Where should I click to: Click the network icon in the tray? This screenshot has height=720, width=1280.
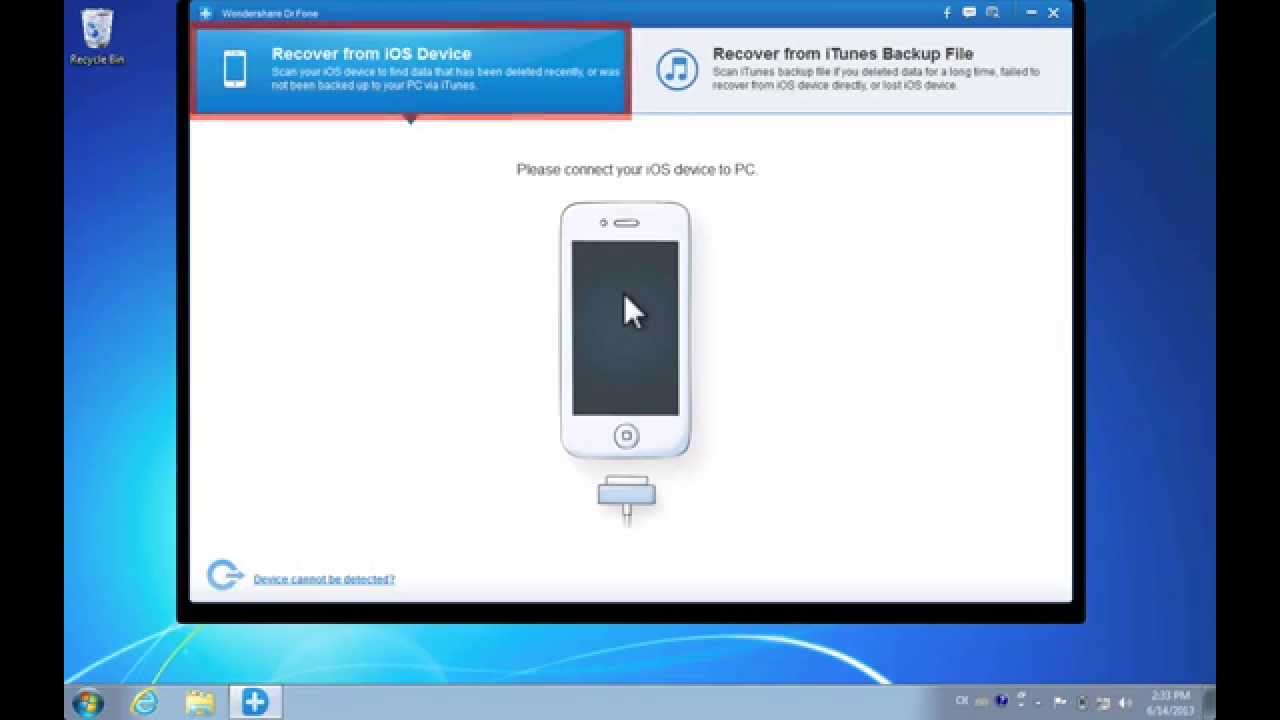(x=1103, y=702)
